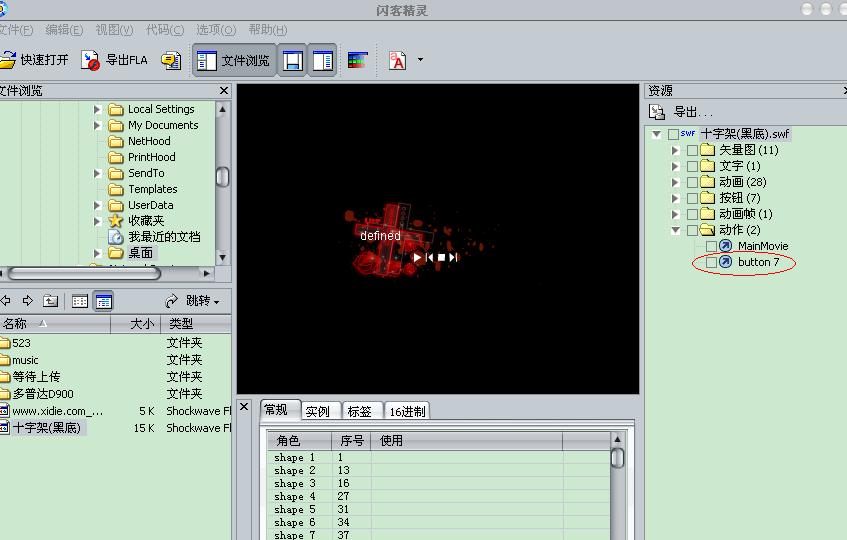847x540 pixels.
Task: Open dropdown arrow next to letter A icon
Action: click(420, 59)
